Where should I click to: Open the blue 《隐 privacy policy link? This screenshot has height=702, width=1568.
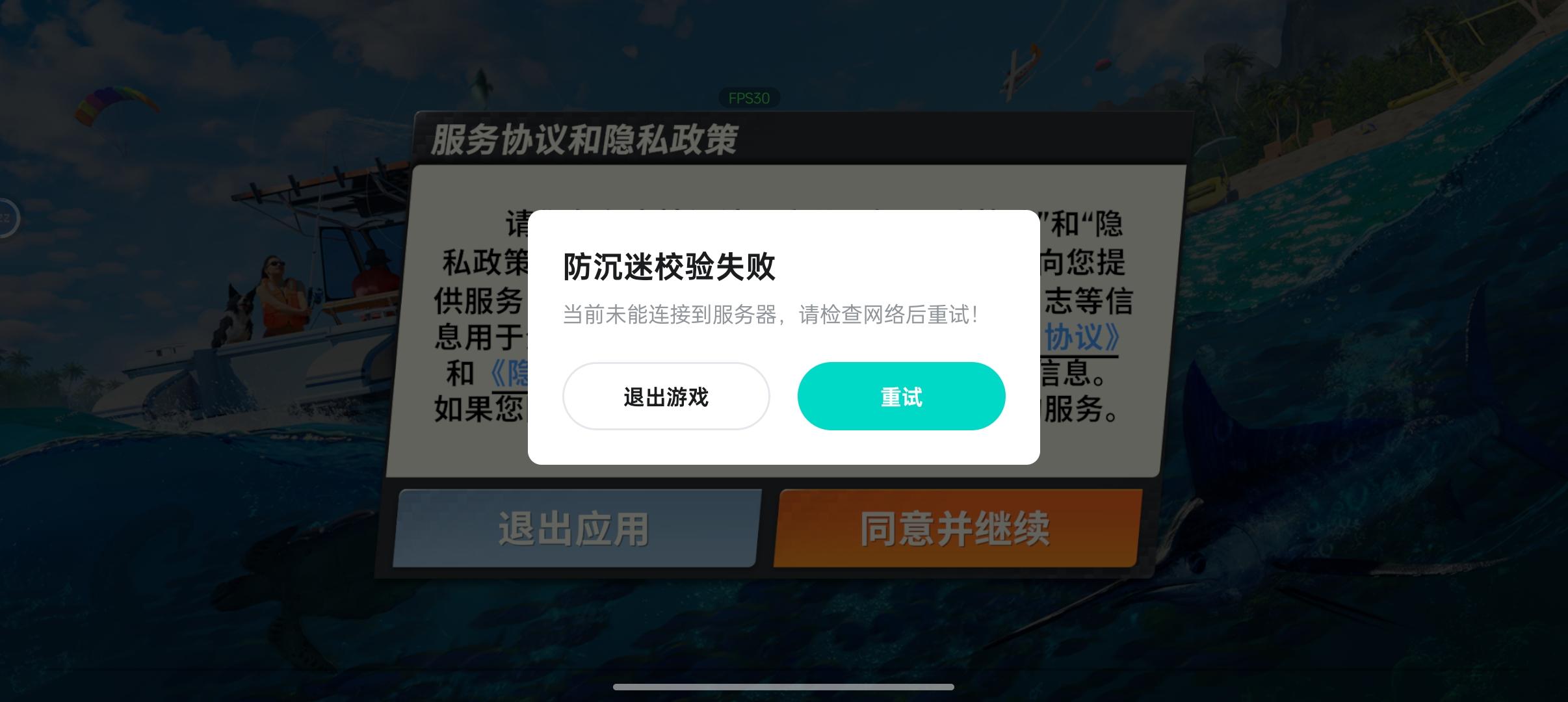tap(509, 374)
